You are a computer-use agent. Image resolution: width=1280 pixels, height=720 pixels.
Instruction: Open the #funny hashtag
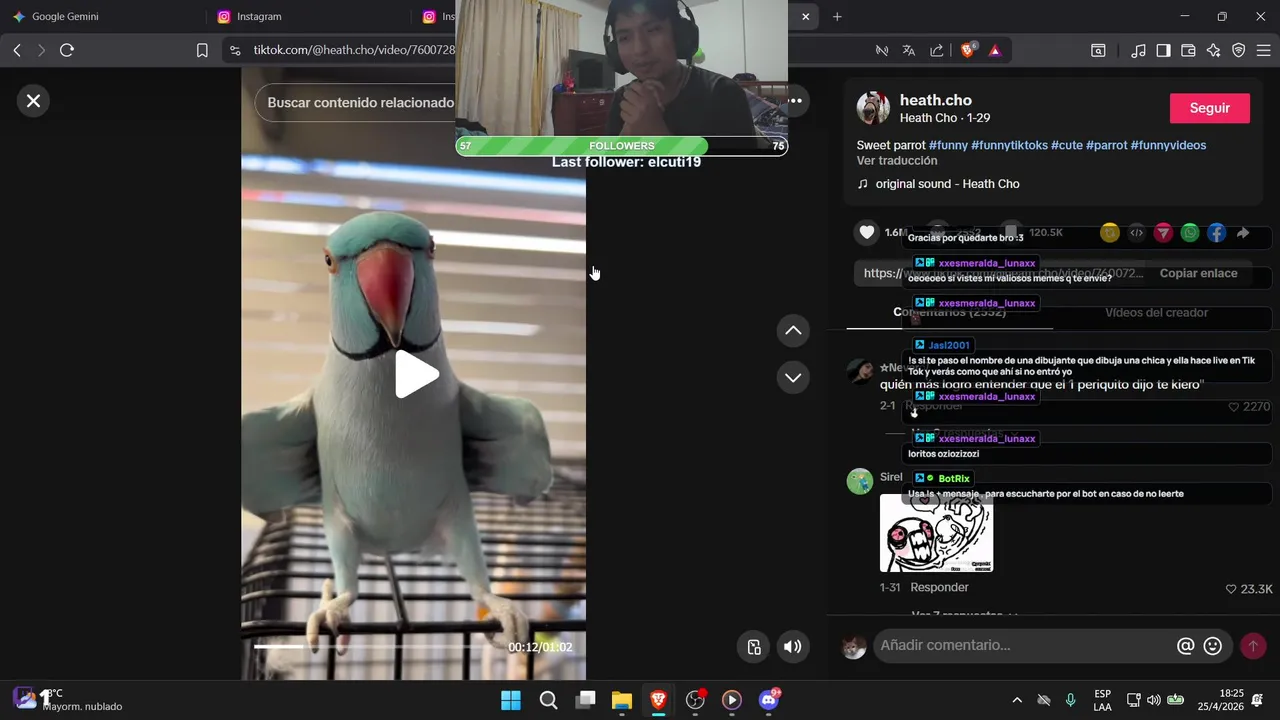tap(948, 145)
